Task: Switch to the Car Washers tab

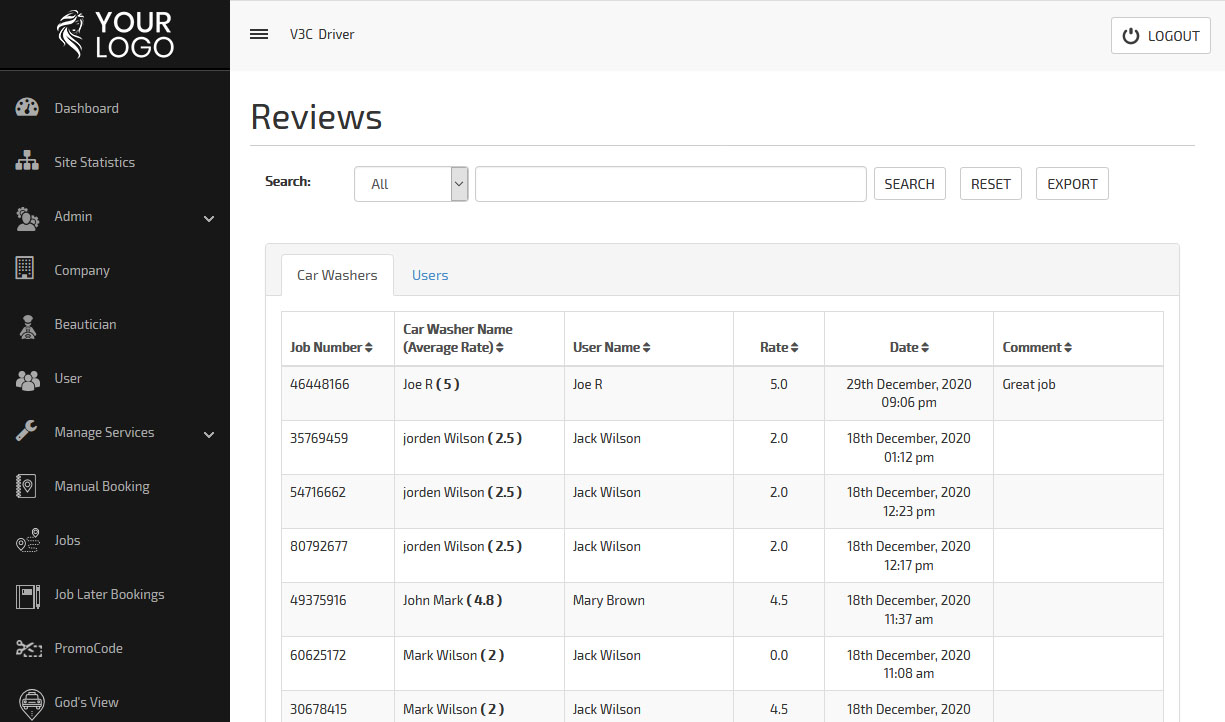Action: pos(337,275)
